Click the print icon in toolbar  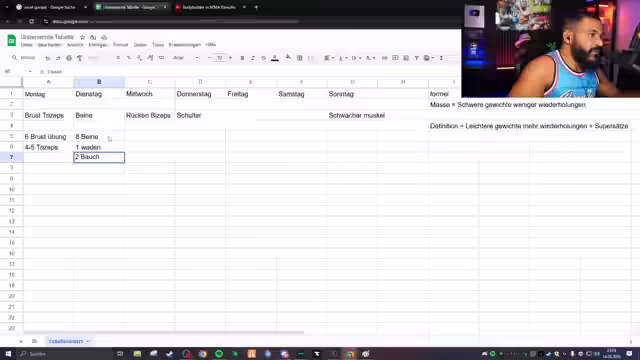[69, 58]
